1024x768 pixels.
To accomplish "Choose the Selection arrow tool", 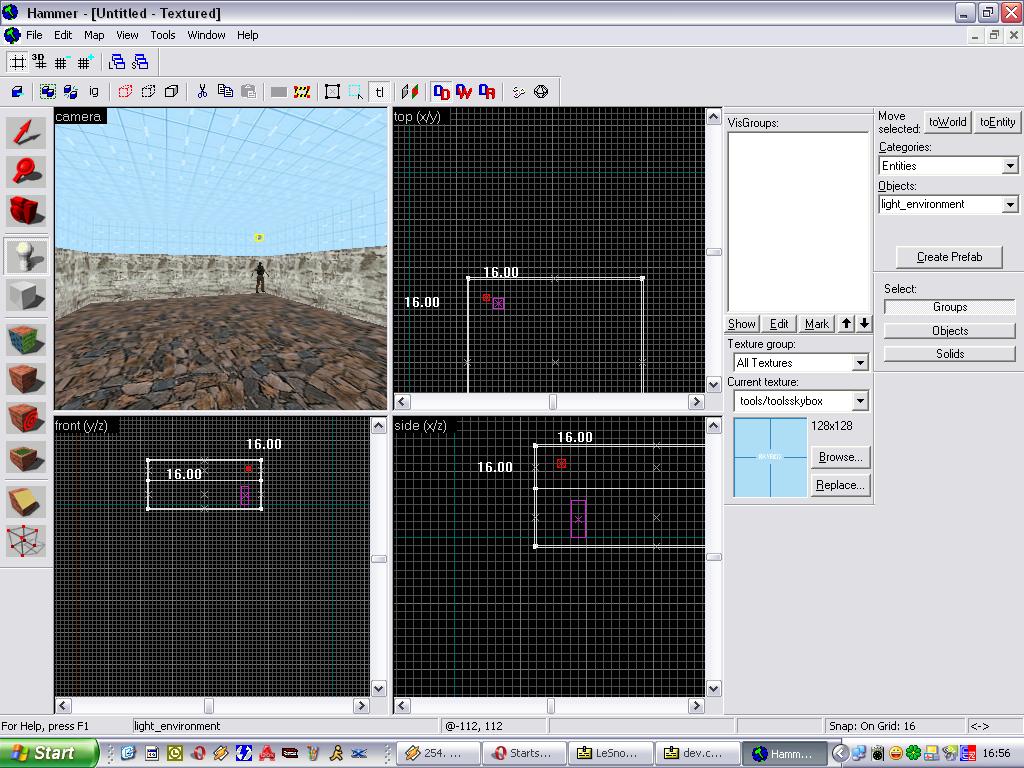I will [x=26, y=133].
